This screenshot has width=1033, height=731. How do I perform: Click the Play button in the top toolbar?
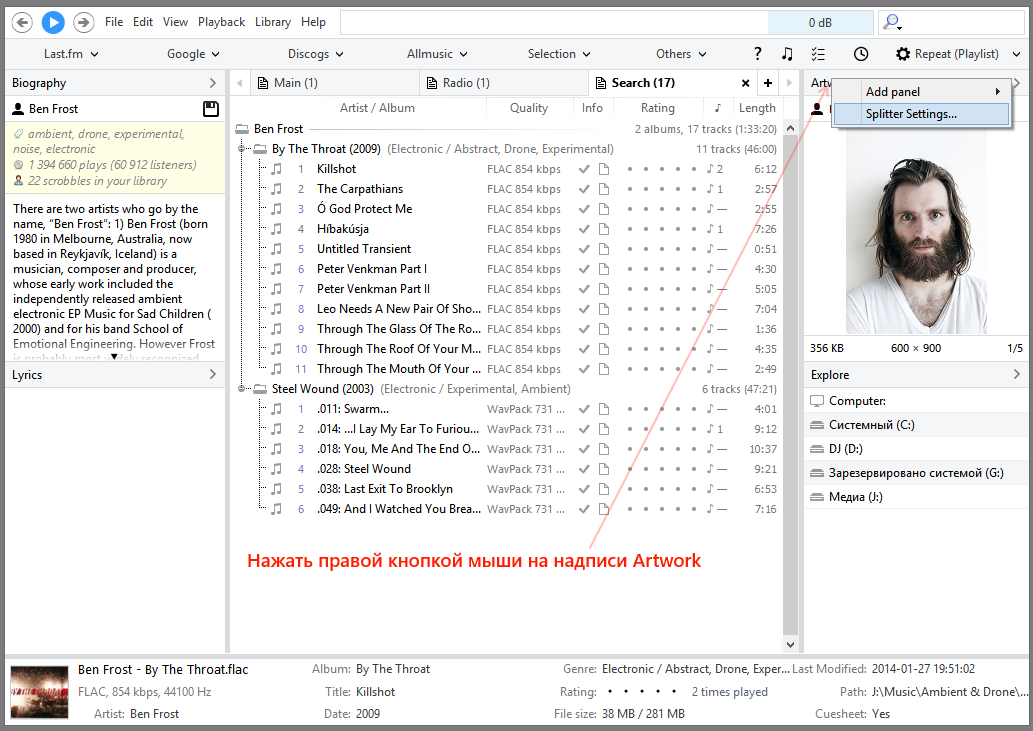53,22
